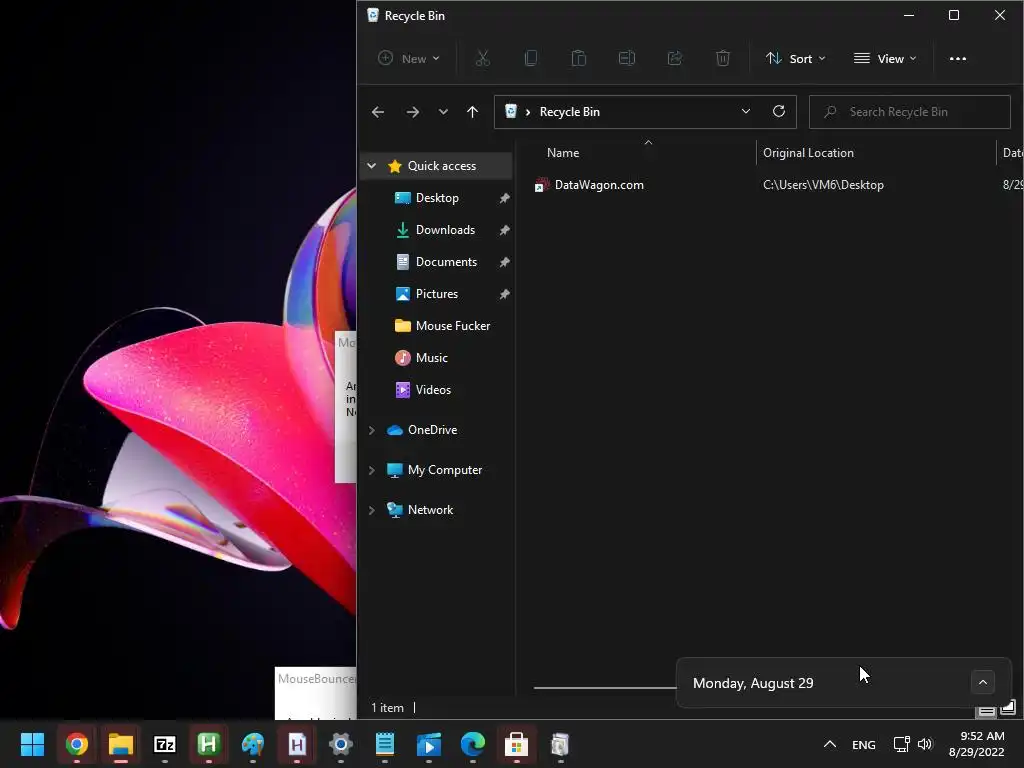
Task: Click the pin icon next to Pictures
Action: point(504,294)
